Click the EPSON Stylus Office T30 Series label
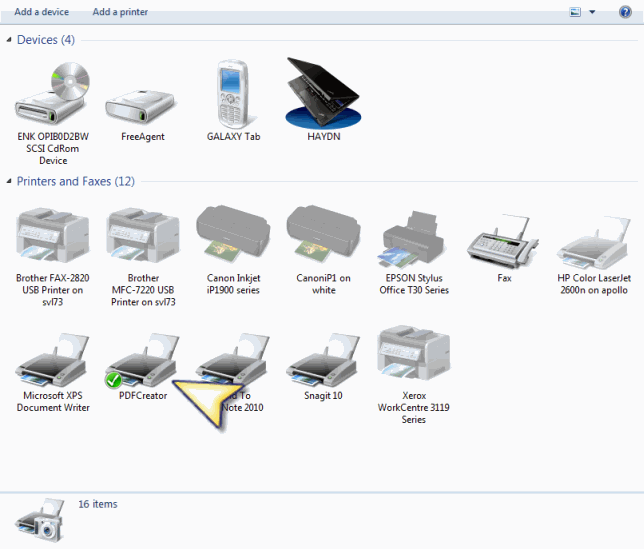This screenshot has height=549, width=644. tap(414, 284)
